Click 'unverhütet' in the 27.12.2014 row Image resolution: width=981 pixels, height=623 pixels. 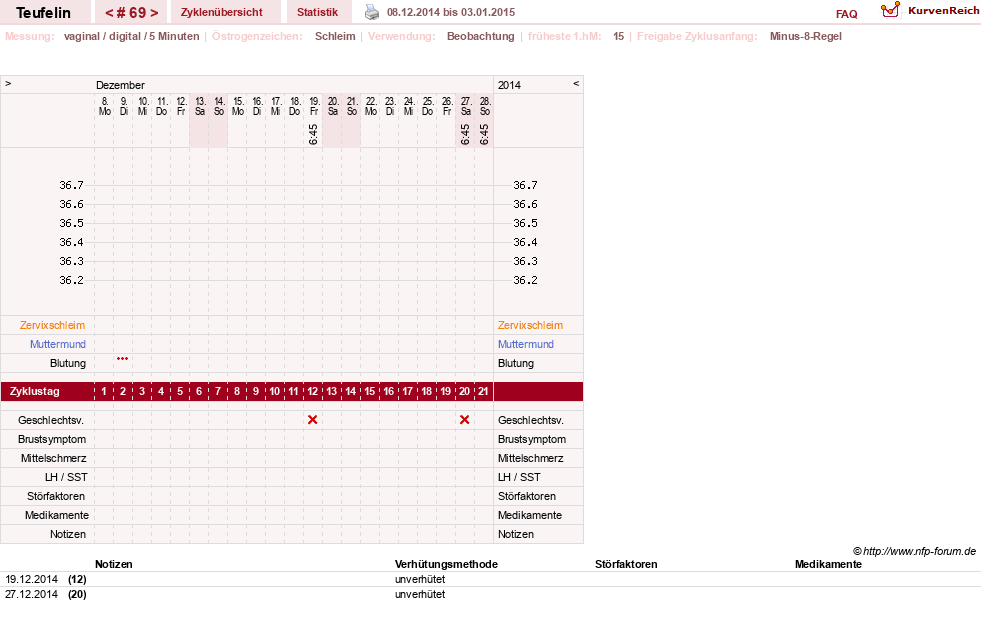coord(420,594)
